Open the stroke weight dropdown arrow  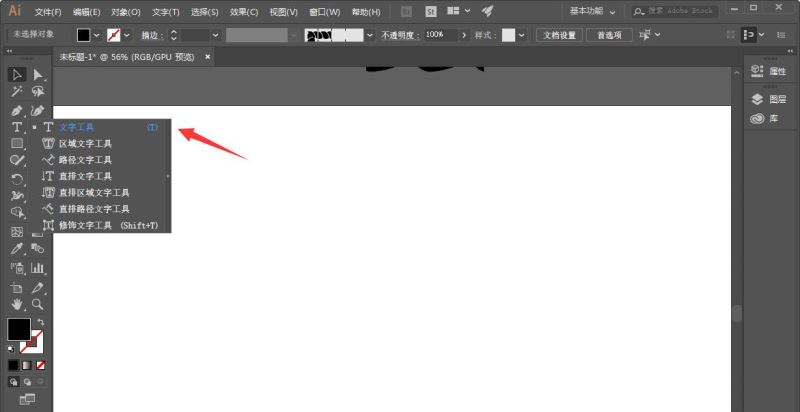pos(215,35)
